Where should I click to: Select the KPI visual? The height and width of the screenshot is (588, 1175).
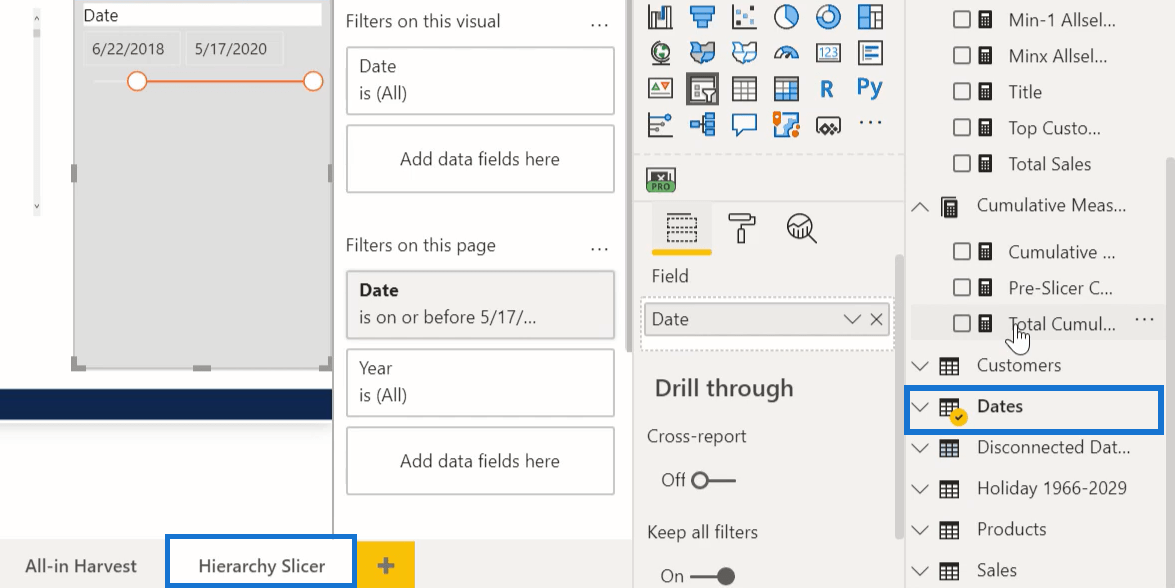pos(660,88)
